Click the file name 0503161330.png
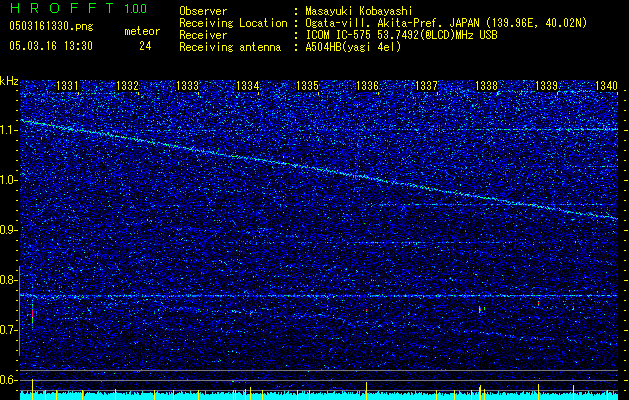 (x=51, y=26)
